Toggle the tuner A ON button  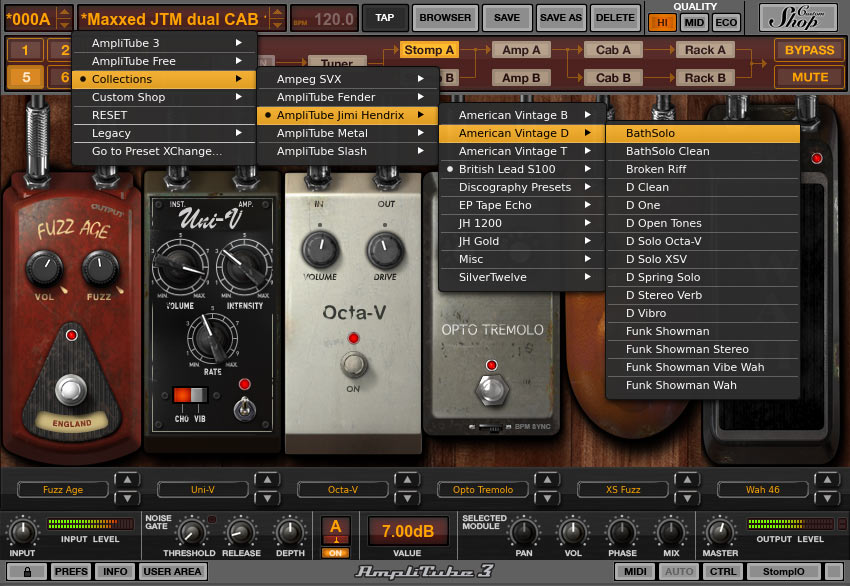pyautogui.click(x=336, y=553)
